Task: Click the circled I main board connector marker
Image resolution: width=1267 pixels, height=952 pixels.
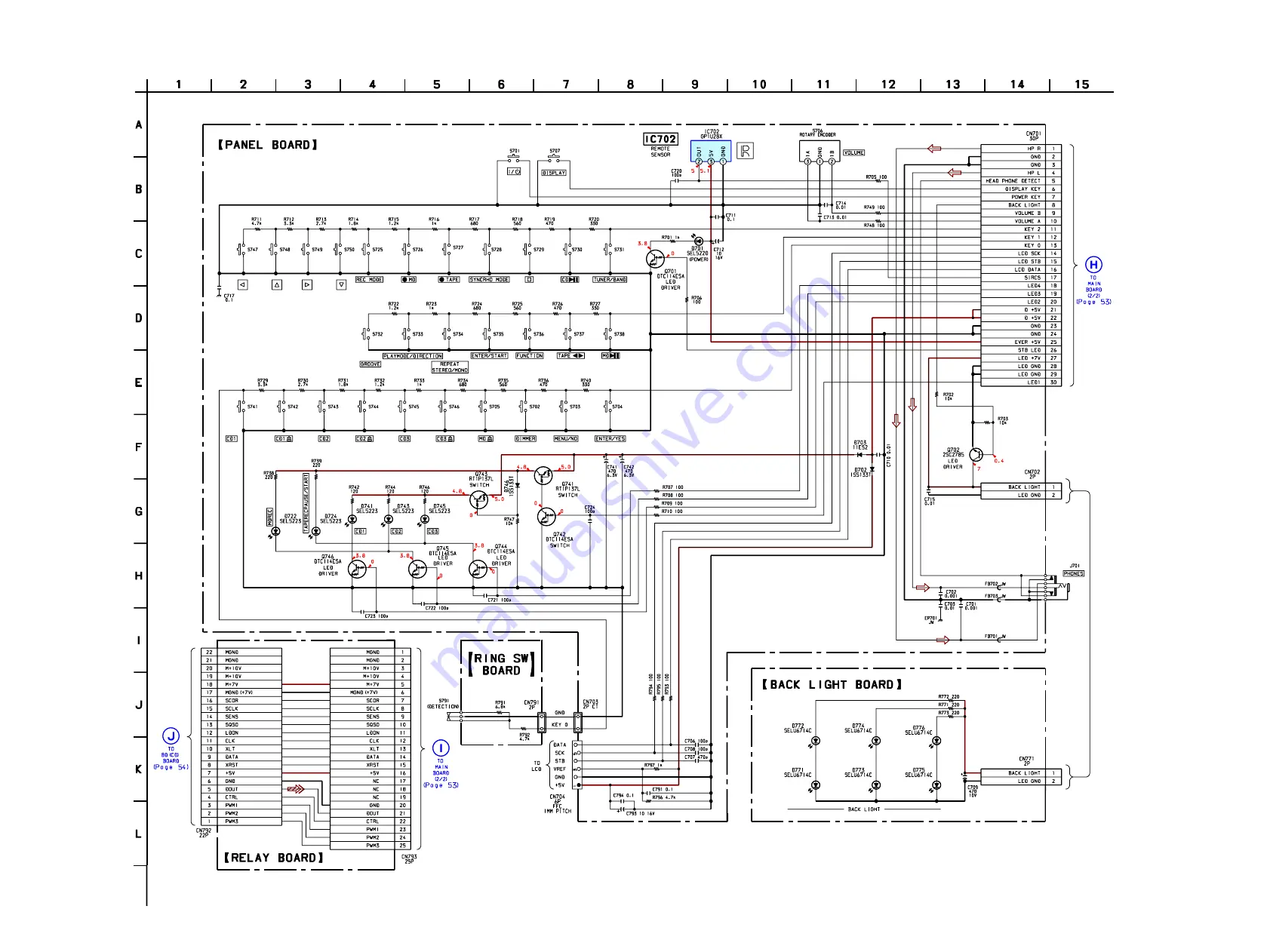Action: [441, 748]
